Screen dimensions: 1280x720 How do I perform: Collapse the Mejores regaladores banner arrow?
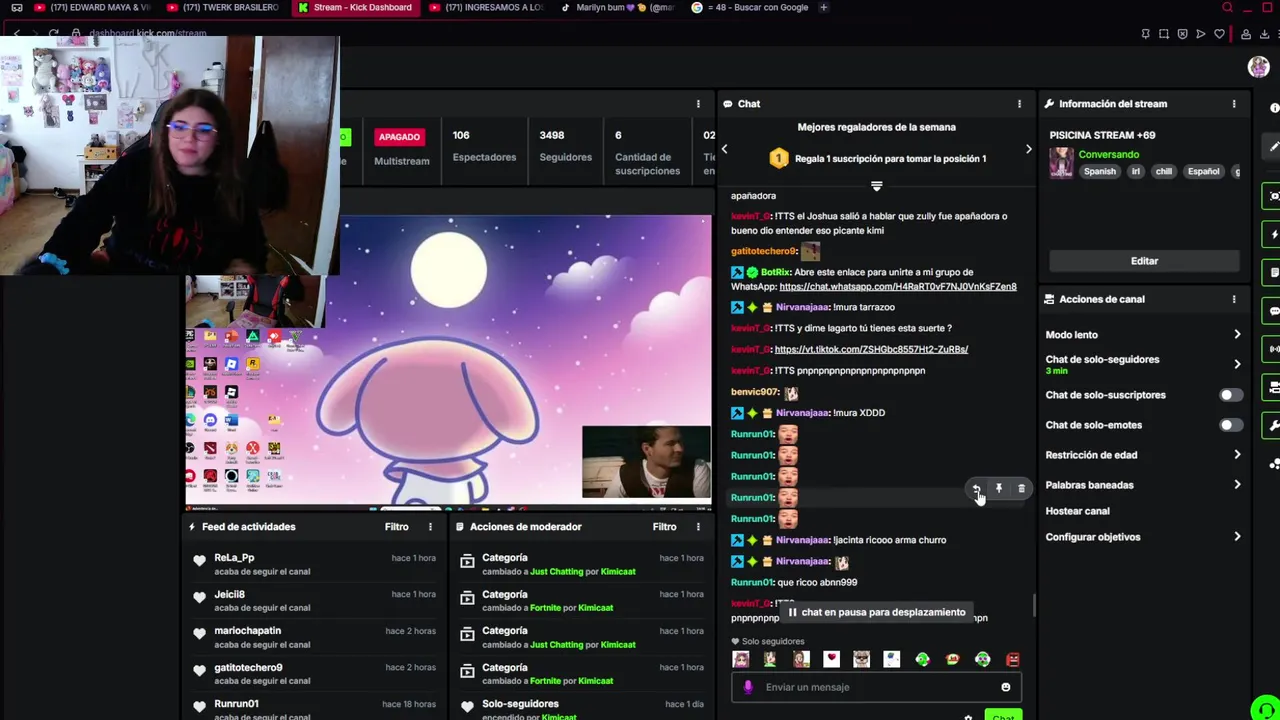click(x=876, y=186)
